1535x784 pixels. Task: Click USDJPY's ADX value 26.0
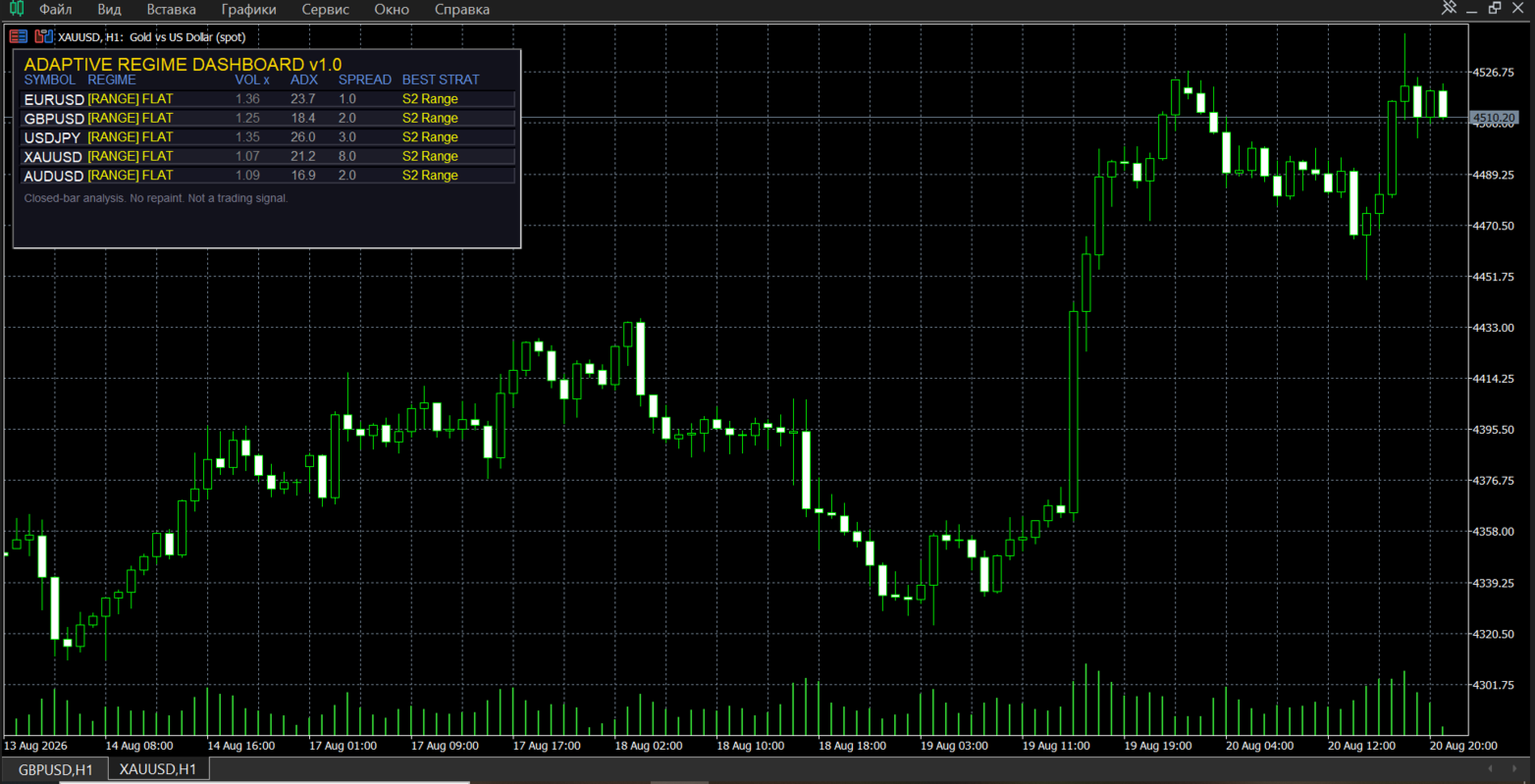pyautogui.click(x=303, y=137)
